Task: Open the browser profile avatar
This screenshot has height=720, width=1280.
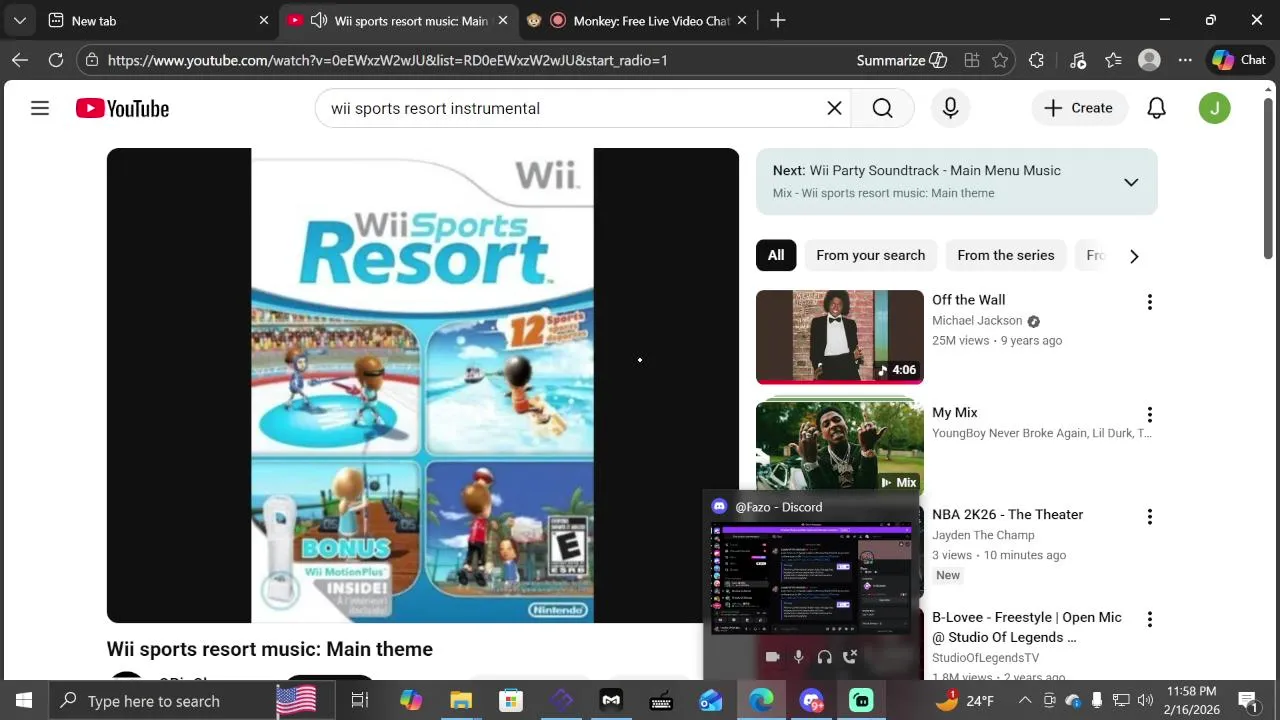Action: 1149,60
